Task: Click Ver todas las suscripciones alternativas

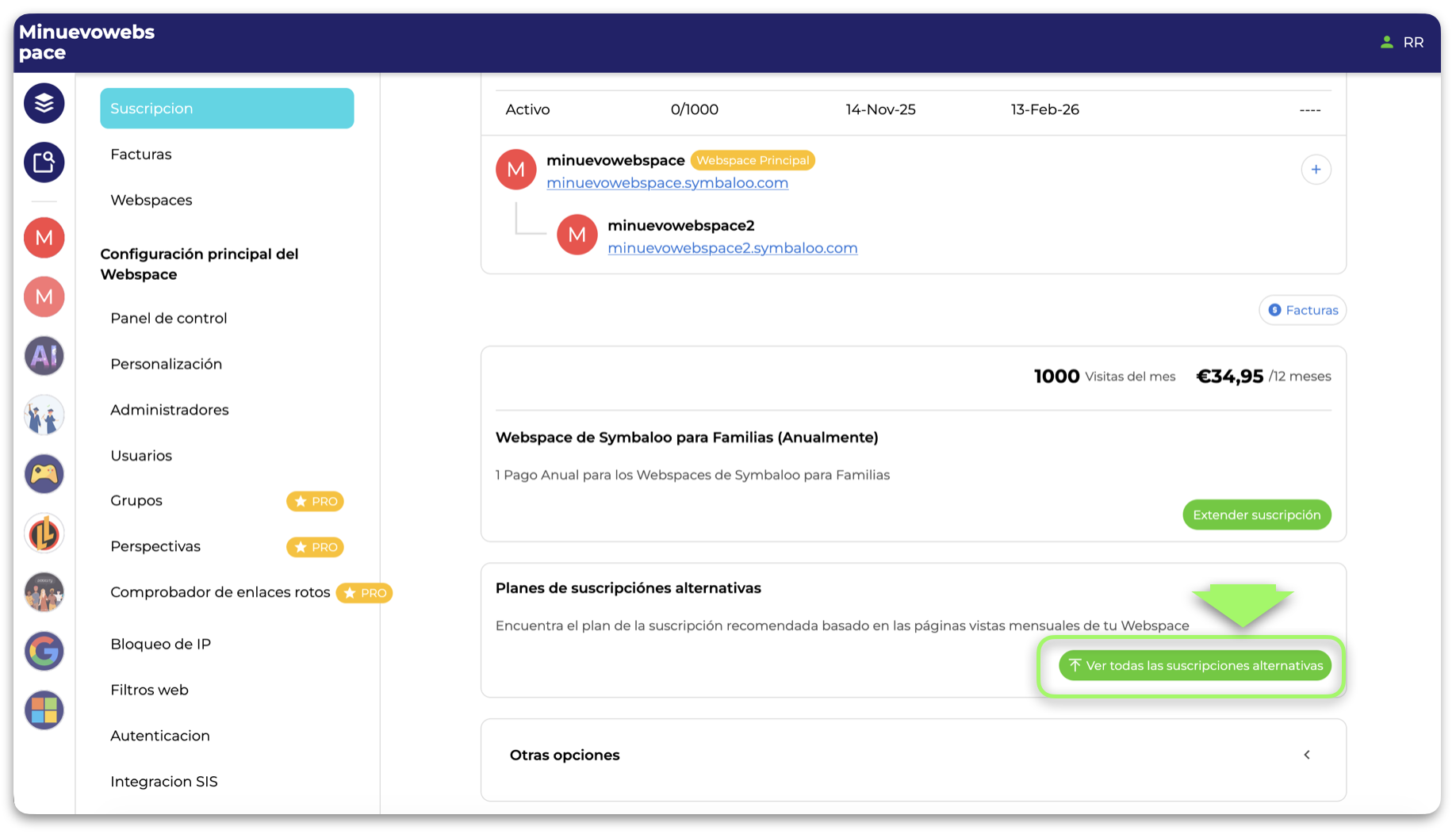Action: click(1195, 666)
